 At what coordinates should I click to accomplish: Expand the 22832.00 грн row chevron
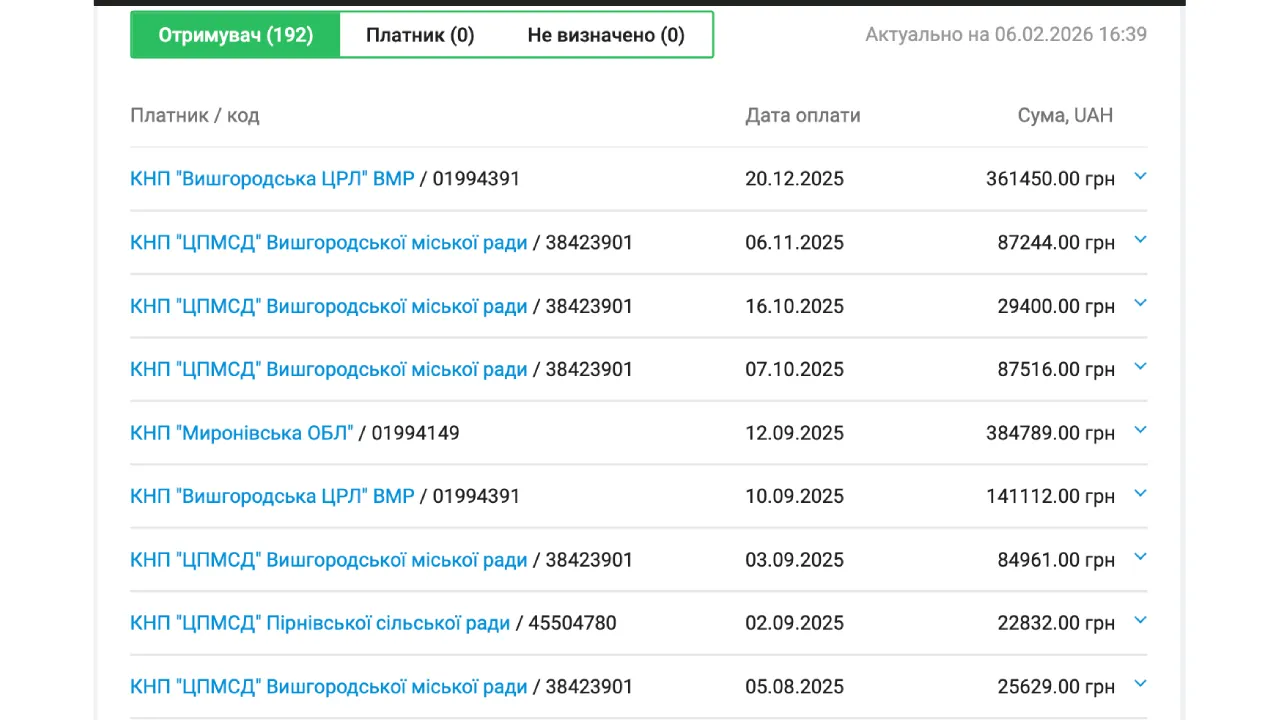coord(1140,621)
